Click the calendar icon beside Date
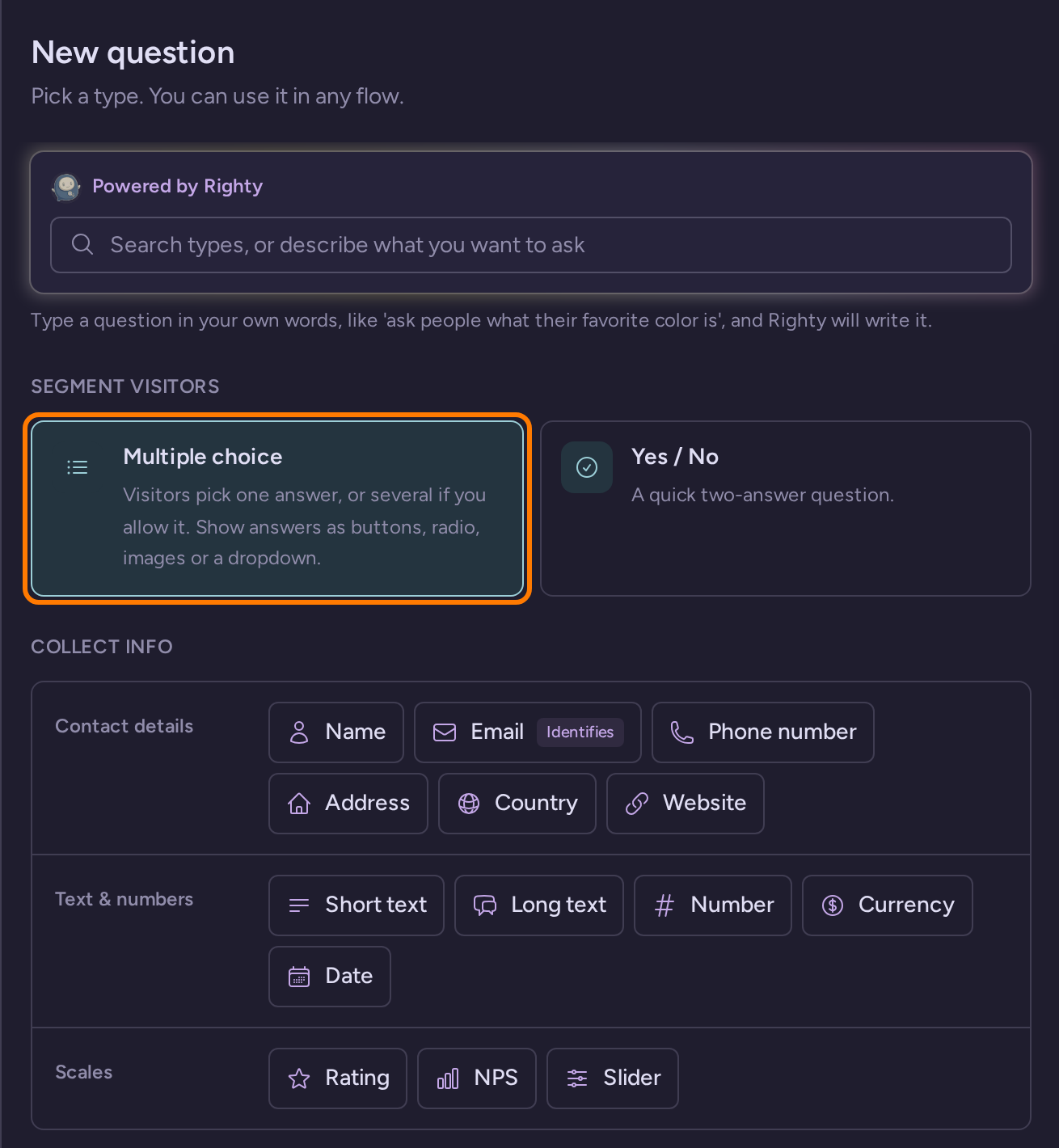 pos(299,977)
